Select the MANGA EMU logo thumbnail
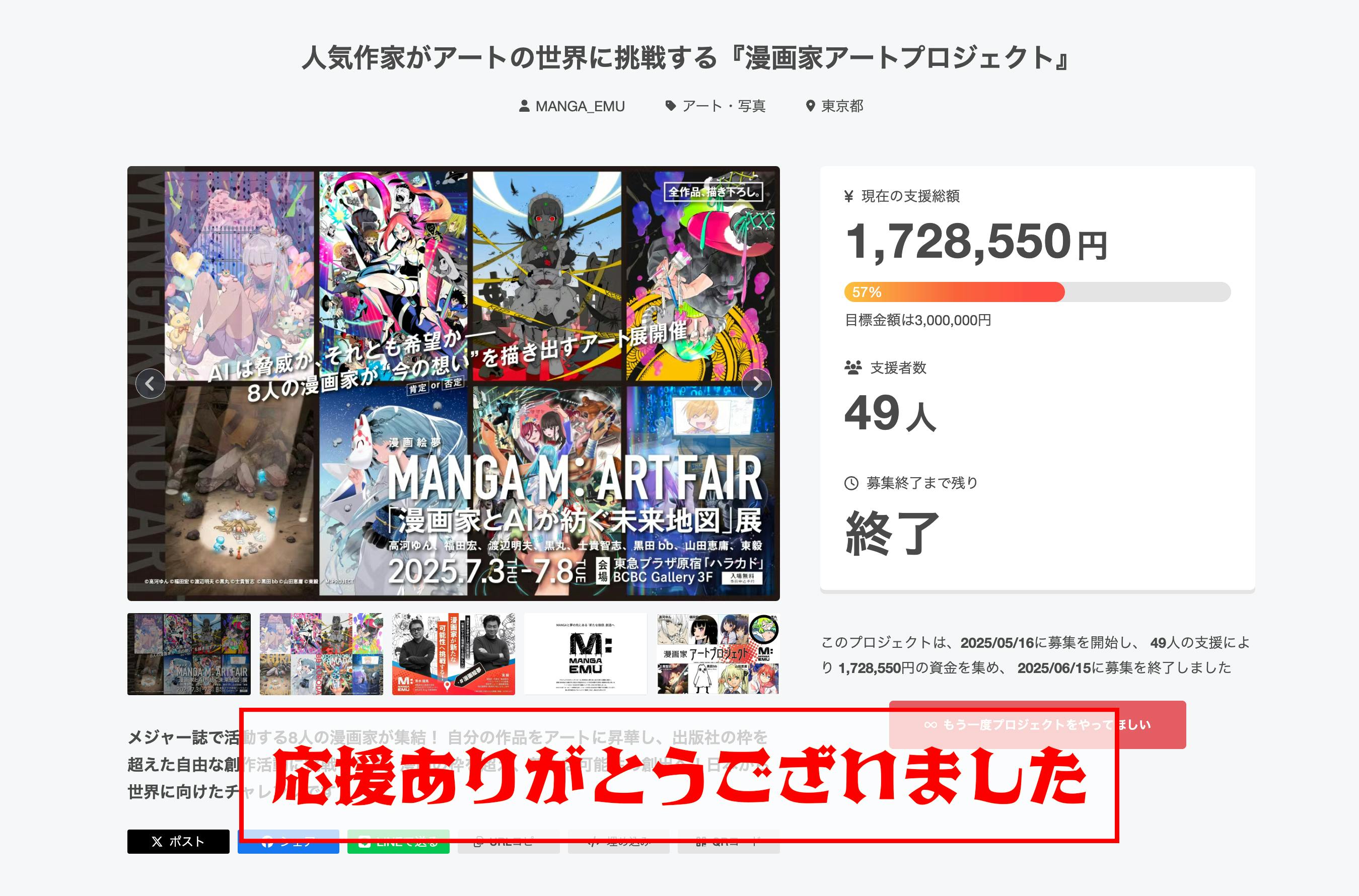Screen dimensions: 1359x896 coord(585,654)
